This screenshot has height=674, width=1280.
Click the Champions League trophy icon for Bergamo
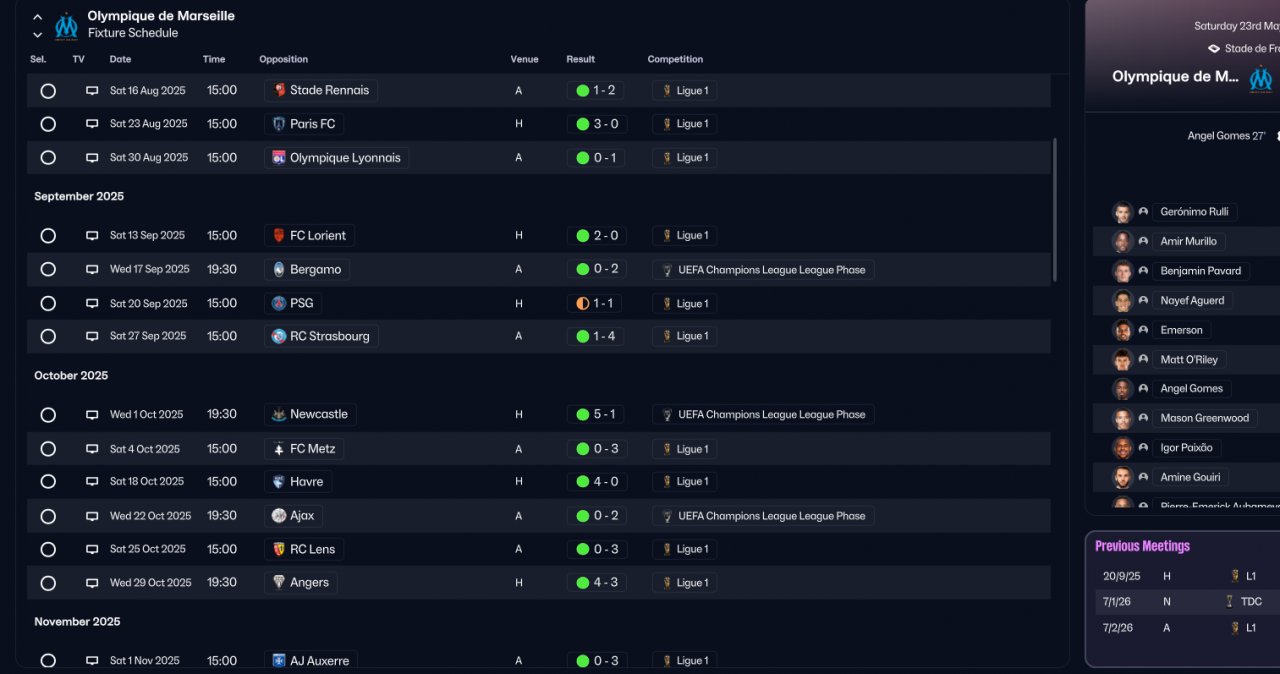(x=667, y=270)
